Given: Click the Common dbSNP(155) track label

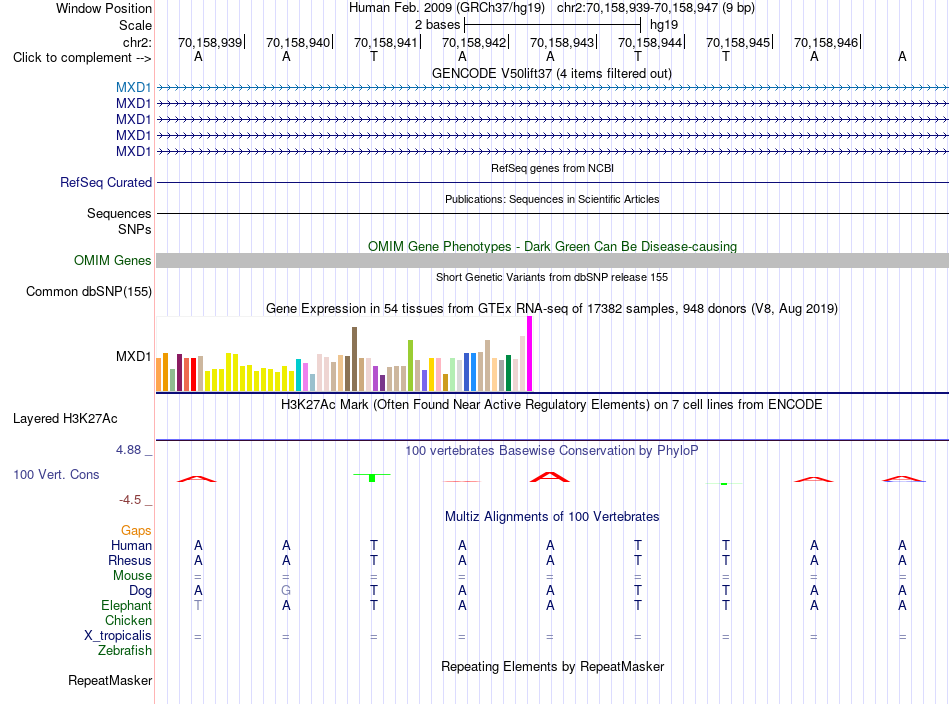Looking at the screenshot, I should coord(89,291).
